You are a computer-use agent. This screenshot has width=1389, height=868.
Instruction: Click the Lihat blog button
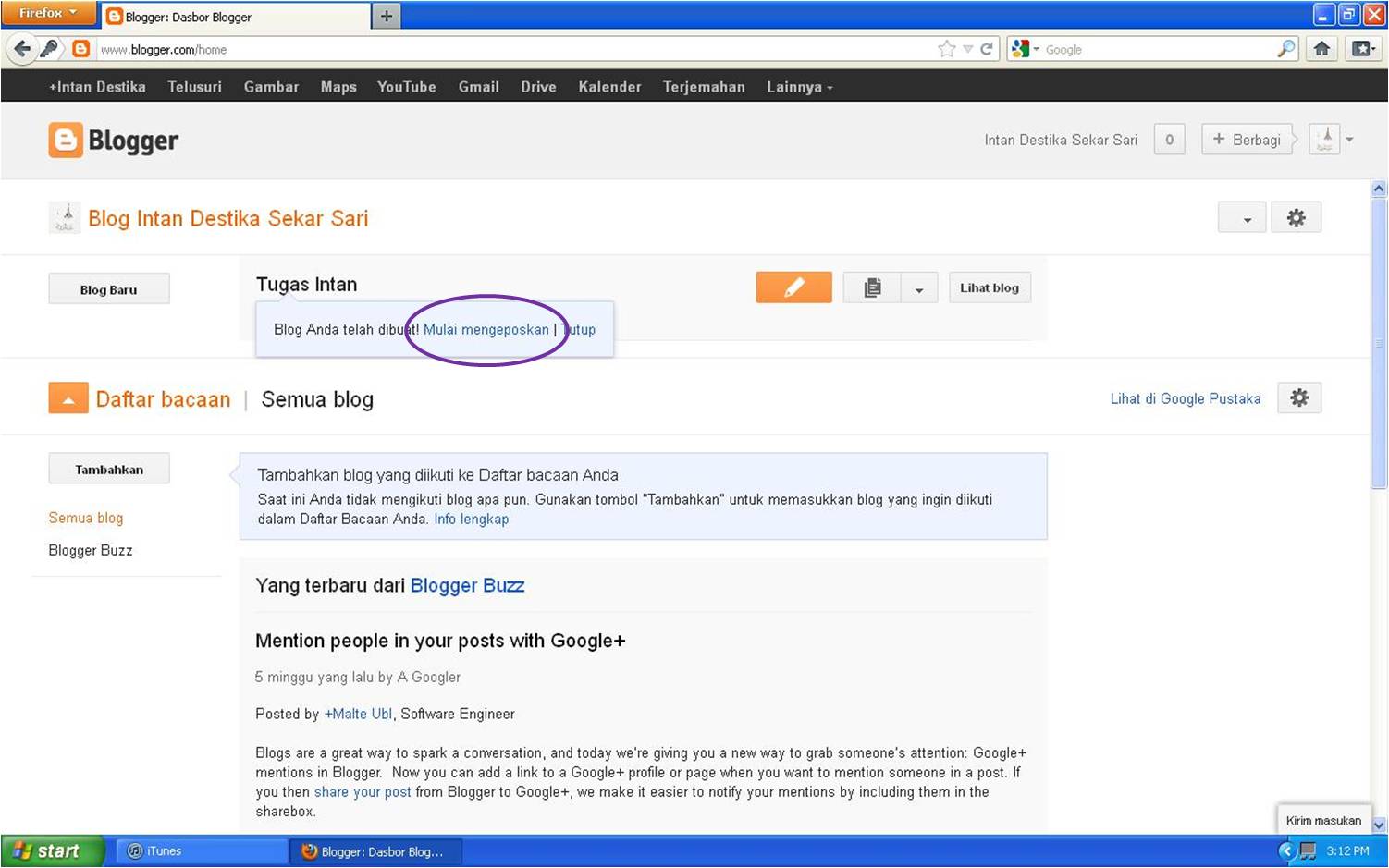(990, 287)
